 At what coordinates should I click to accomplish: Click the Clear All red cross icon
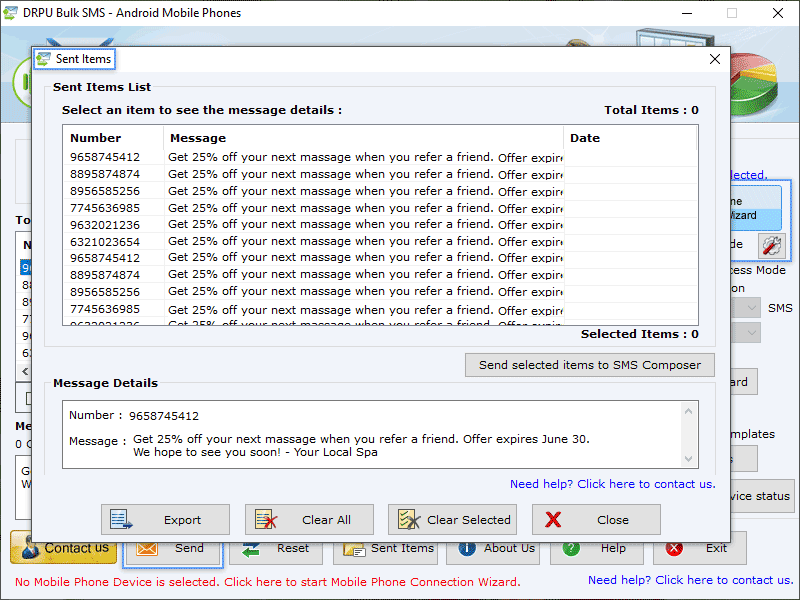coord(267,519)
